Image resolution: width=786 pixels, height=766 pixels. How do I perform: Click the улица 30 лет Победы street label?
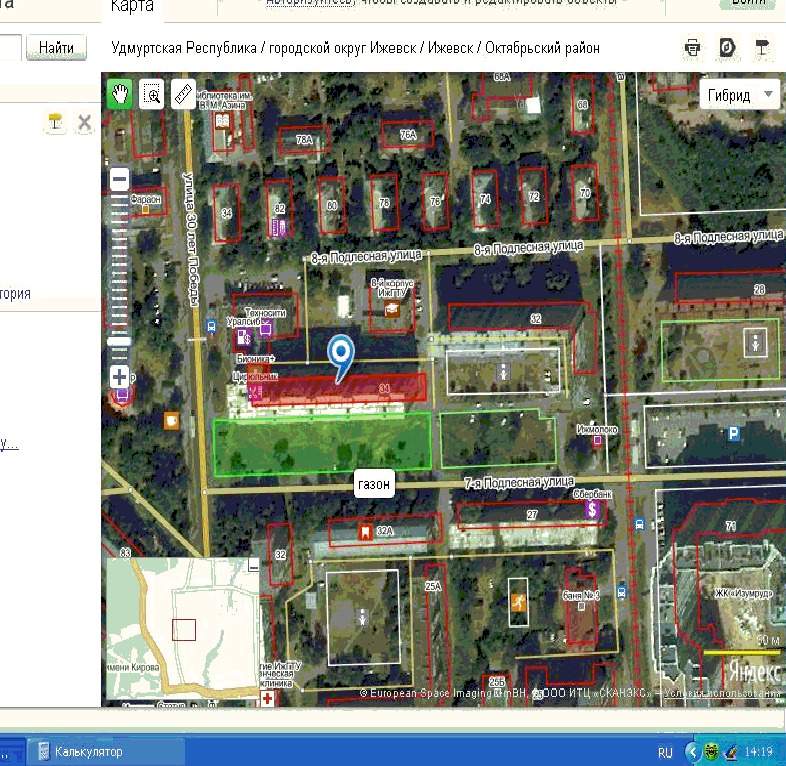(x=191, y=239)
